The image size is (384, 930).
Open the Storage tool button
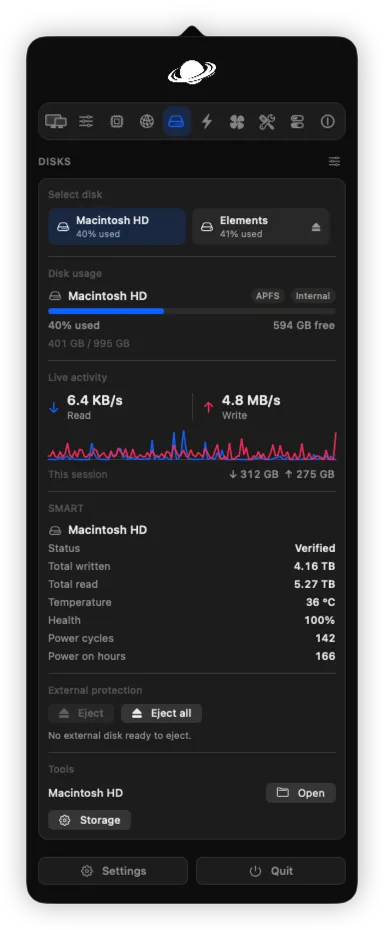point(90,820)
